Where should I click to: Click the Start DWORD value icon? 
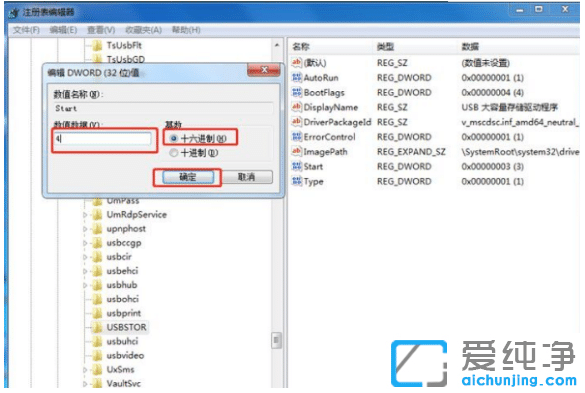pyautogui.click(x=297, y=166)
